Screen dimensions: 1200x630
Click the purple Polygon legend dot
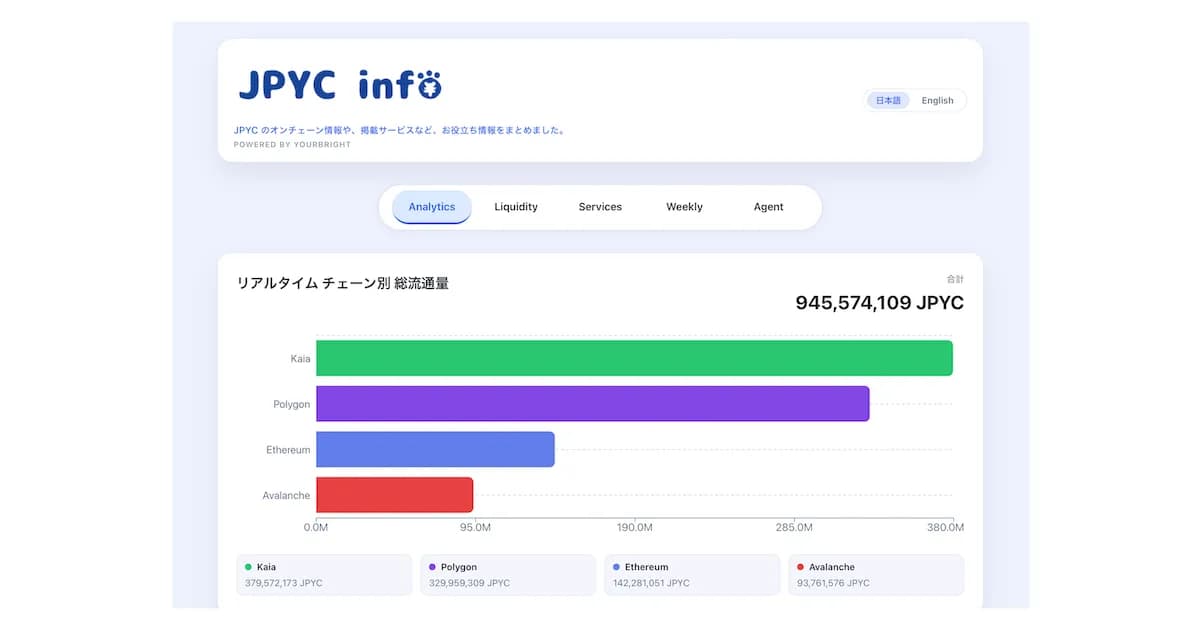433,567
